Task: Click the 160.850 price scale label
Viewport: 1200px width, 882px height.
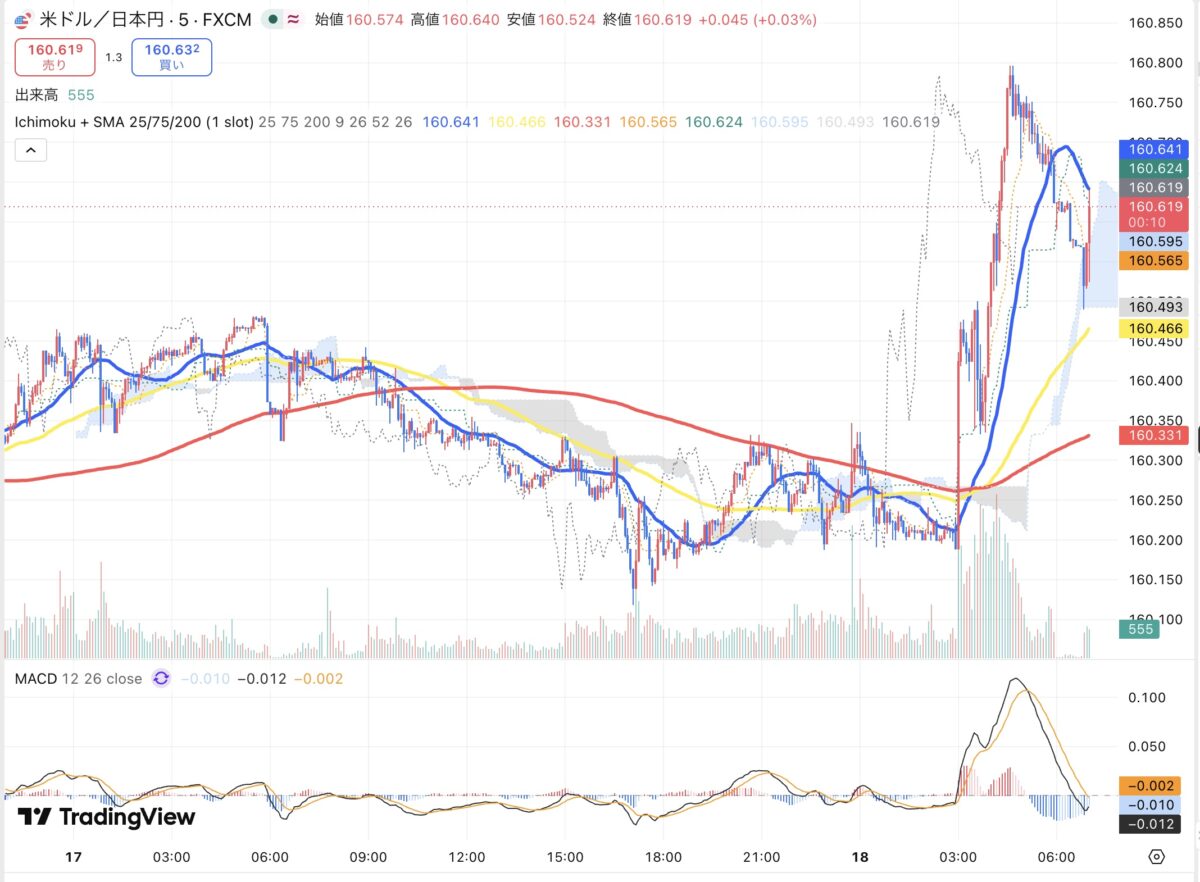Action: (x=1155, y=23)
